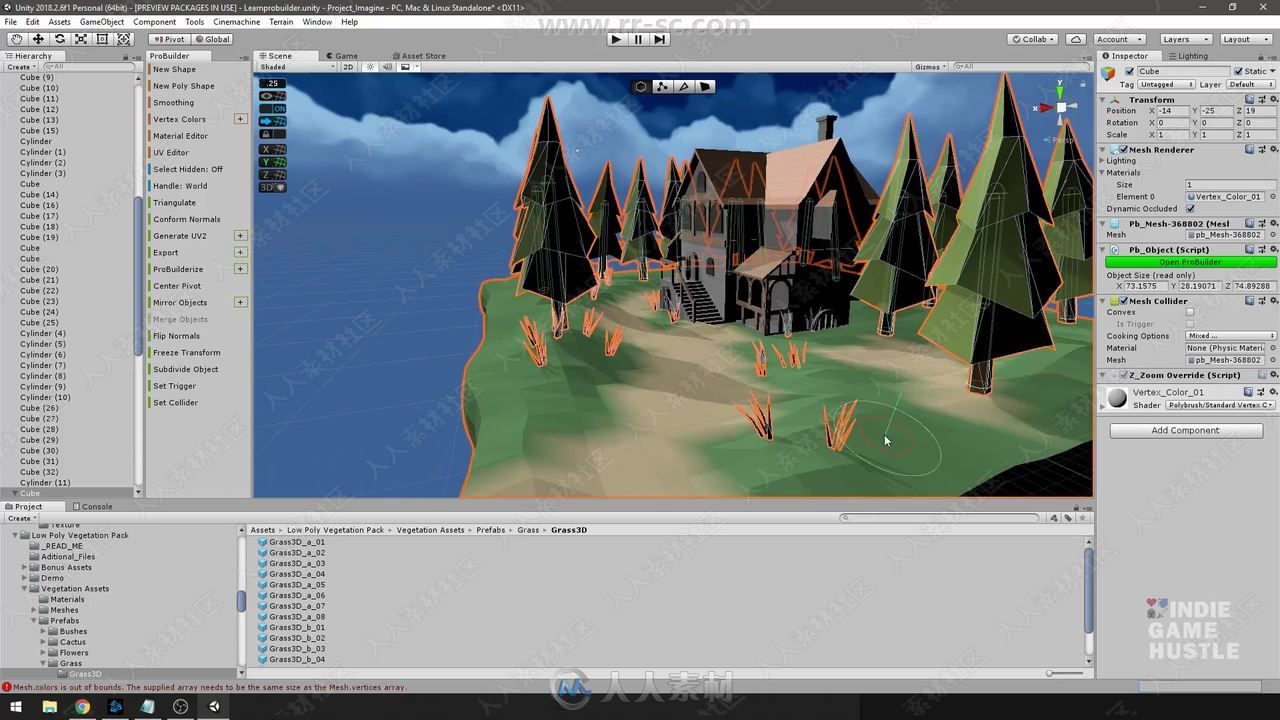Open the Cinemachine menu
The image size is (1280, 720).
(237, 22)
